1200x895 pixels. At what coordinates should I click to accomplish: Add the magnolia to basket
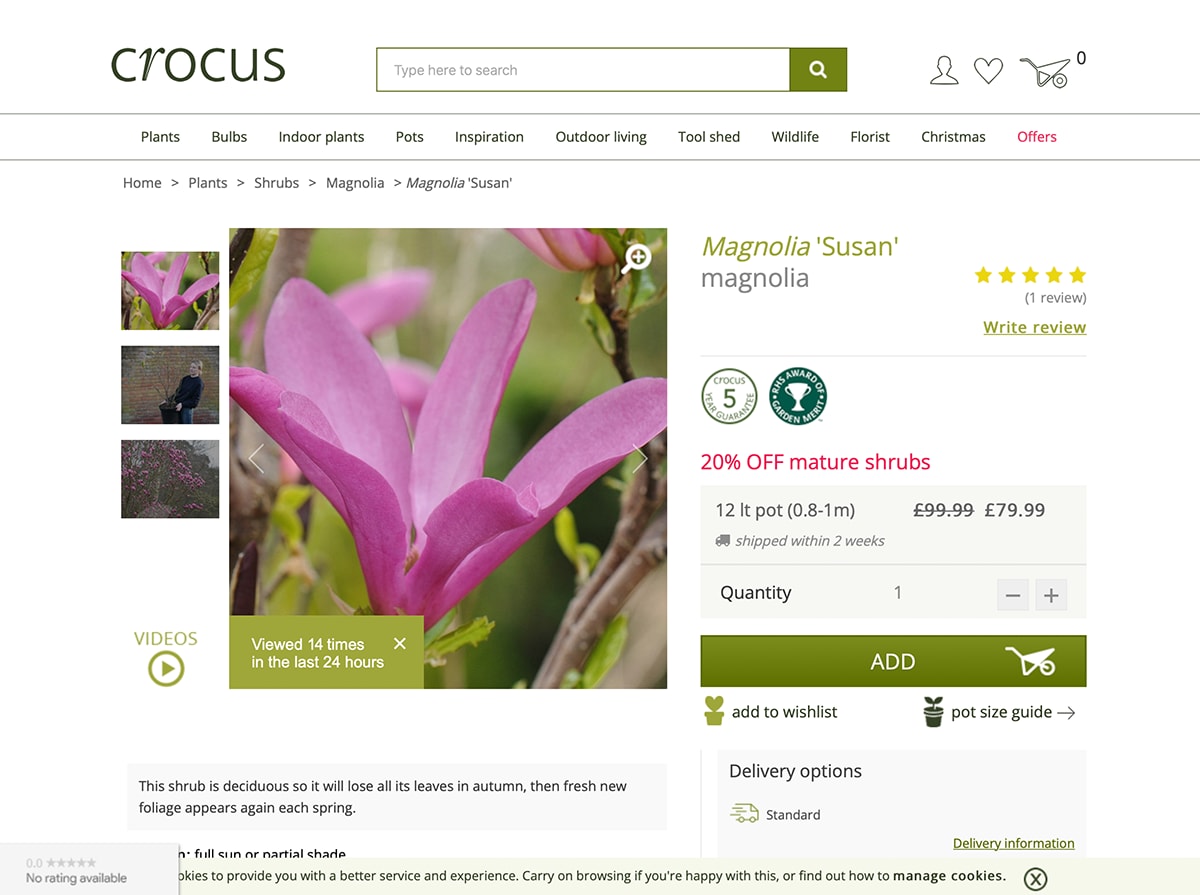[893, 661]
